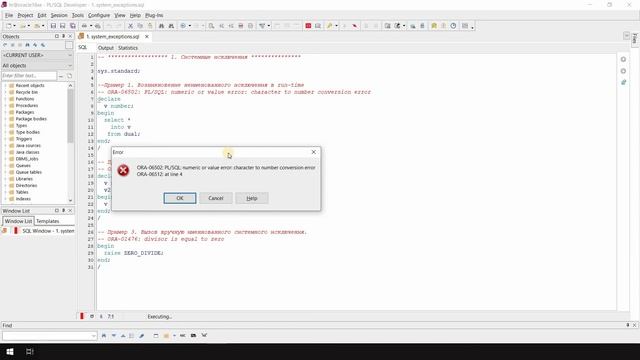Click the Cut scissors toolbar icon
Screen dimensions: 640x360
pos(130,26)
